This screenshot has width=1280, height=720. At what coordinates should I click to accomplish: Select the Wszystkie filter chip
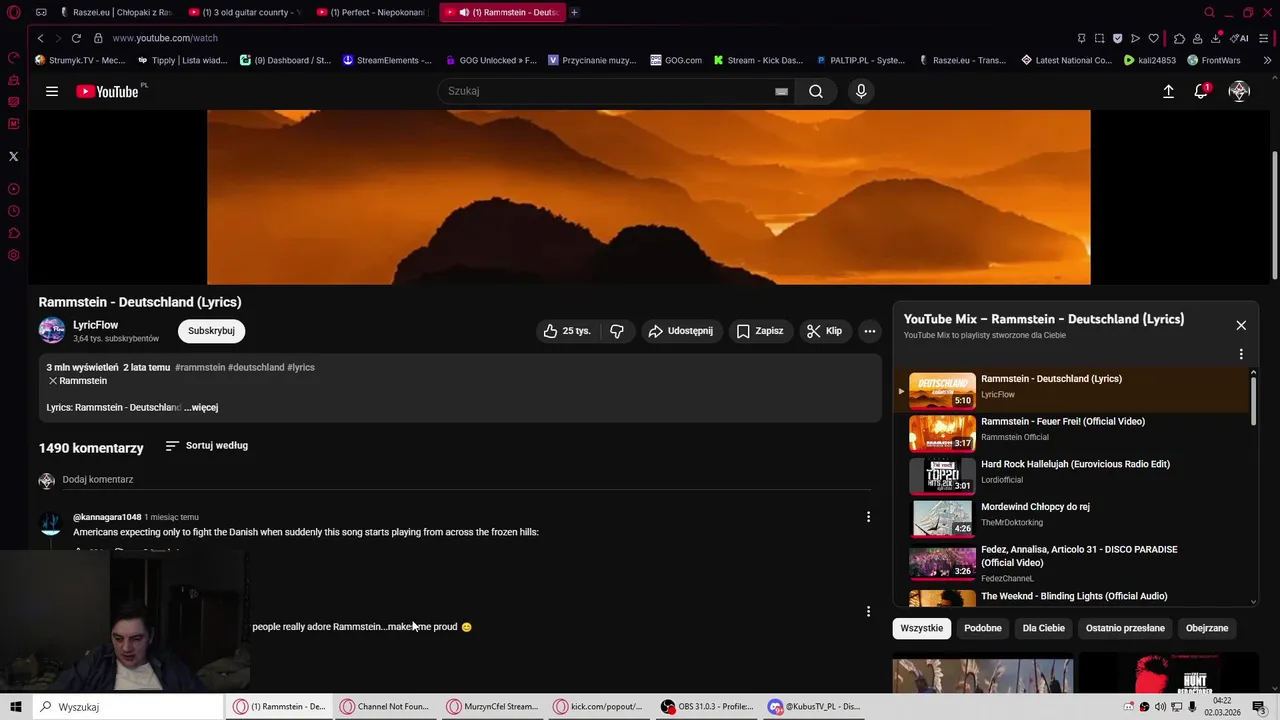pyautogui.click(x=921, y=628)
